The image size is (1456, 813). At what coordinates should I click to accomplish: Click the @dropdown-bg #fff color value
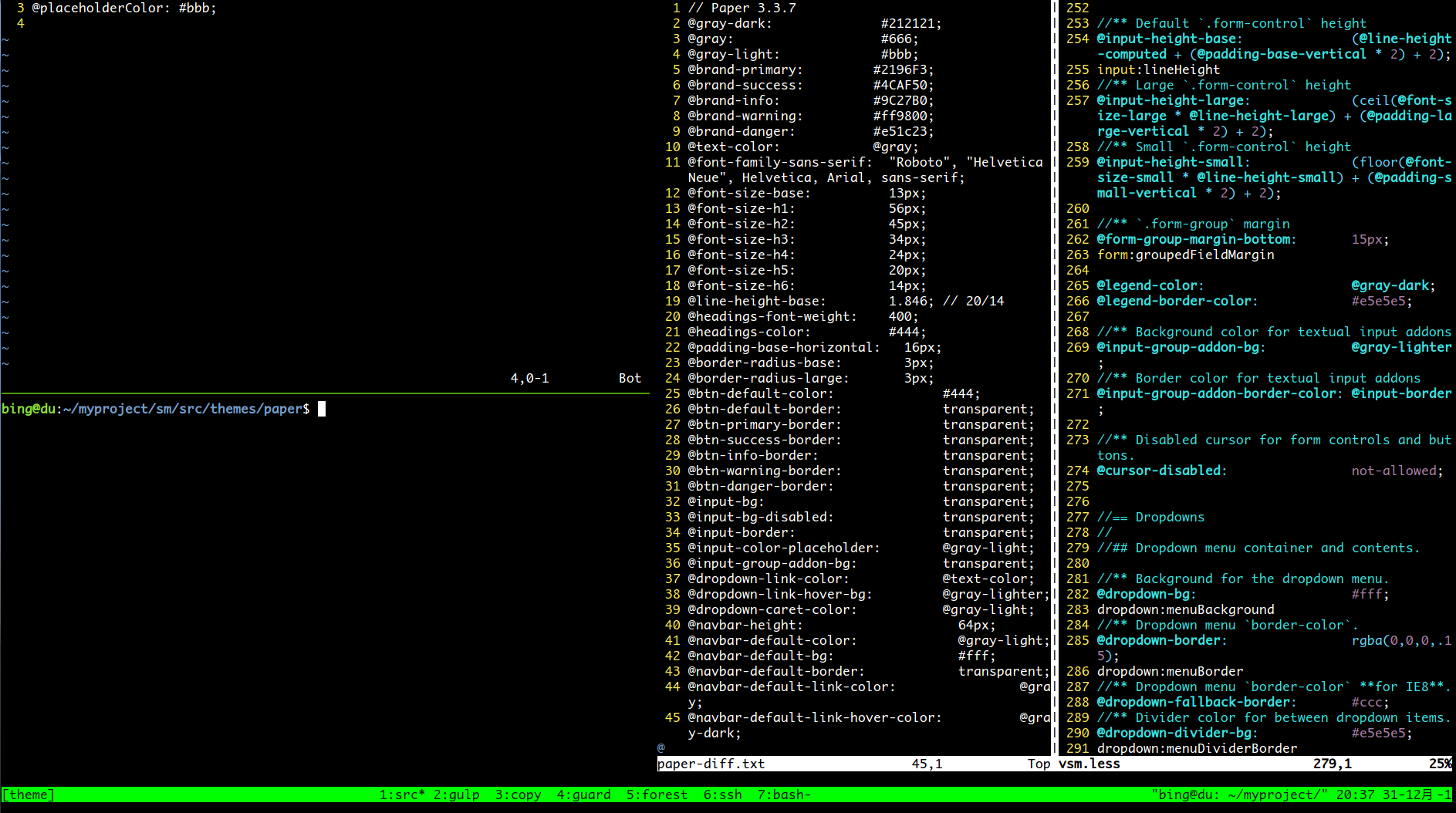point(1366,594)
